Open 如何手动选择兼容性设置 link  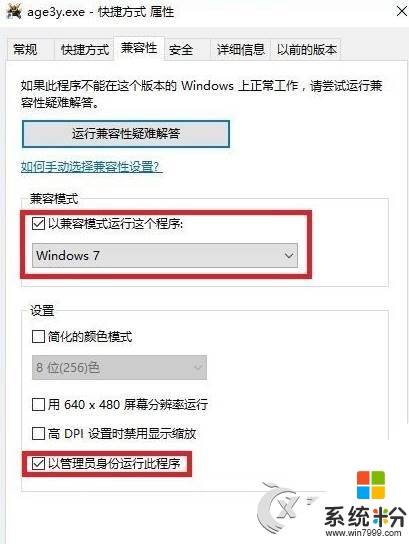pyautogui.click(x=92, y=167)
